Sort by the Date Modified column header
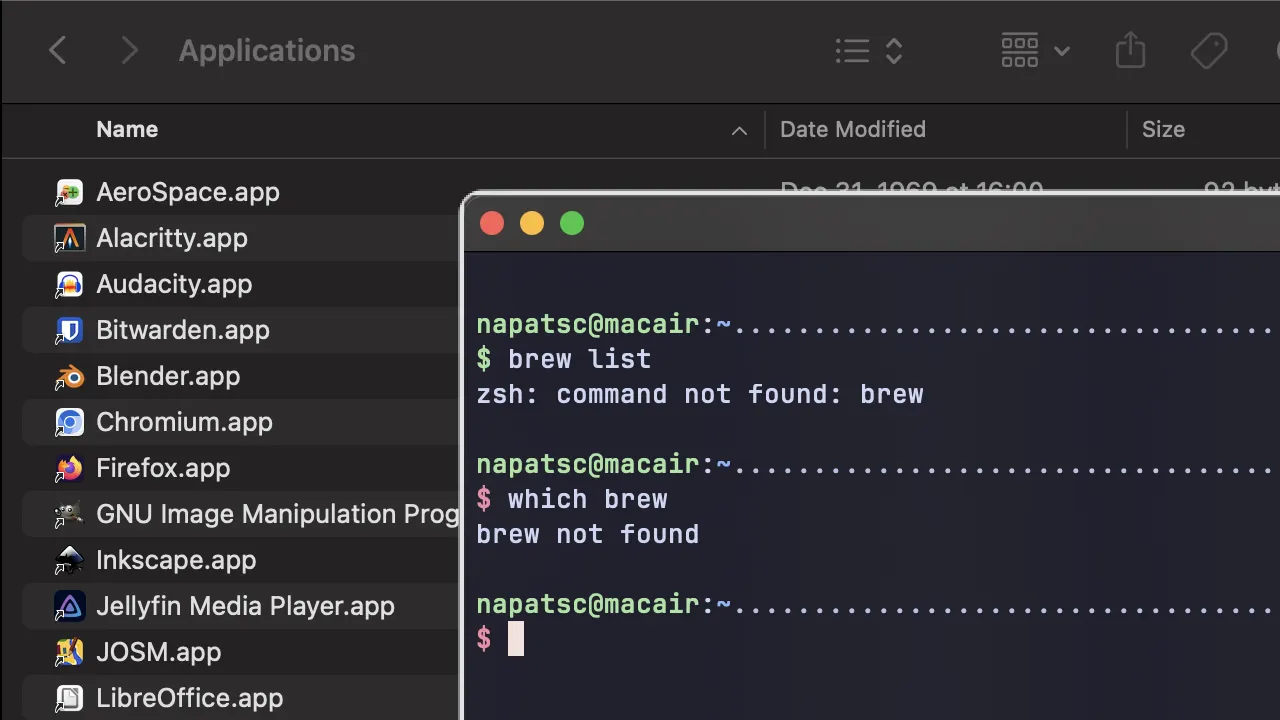This screenshot has width=1280, height=720. click(x=853, y=130)
